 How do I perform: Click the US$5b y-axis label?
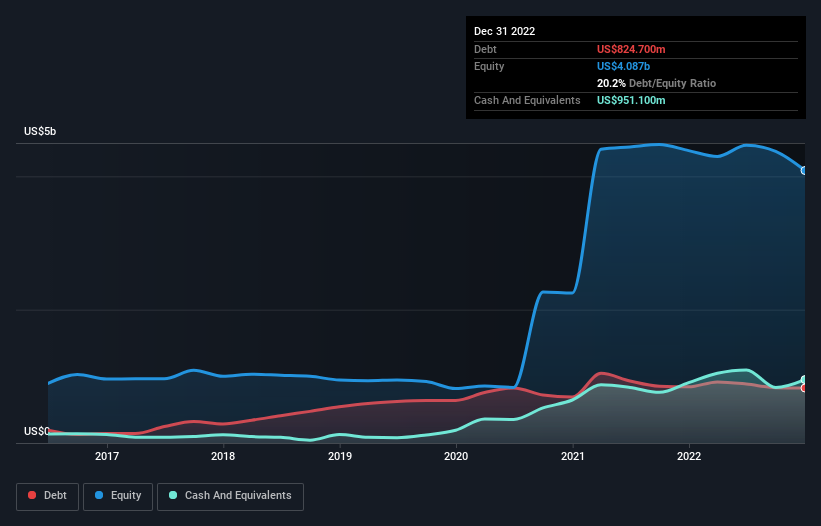(x=40, y=131)
